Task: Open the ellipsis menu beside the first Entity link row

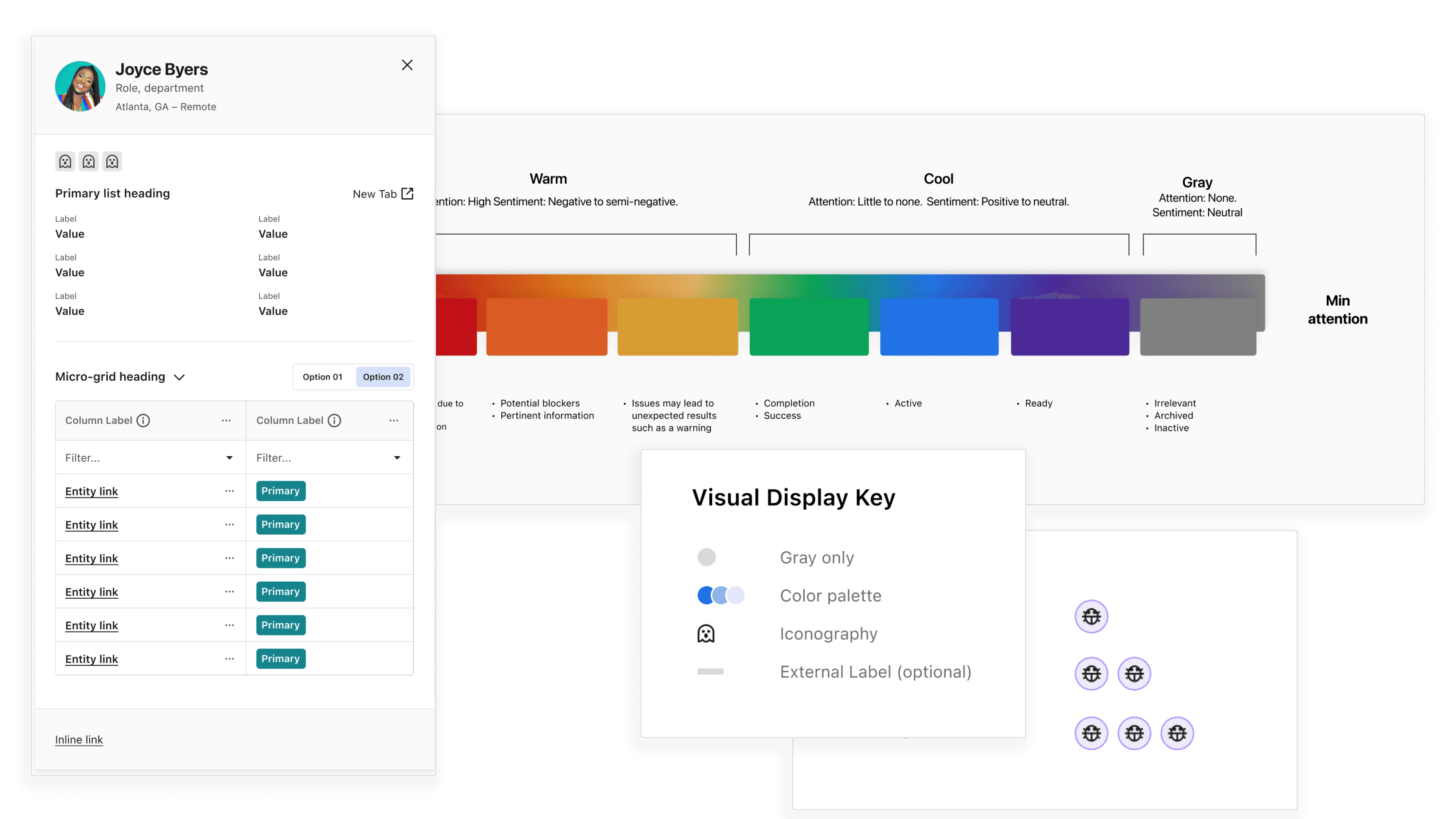Action: point(229,491)
